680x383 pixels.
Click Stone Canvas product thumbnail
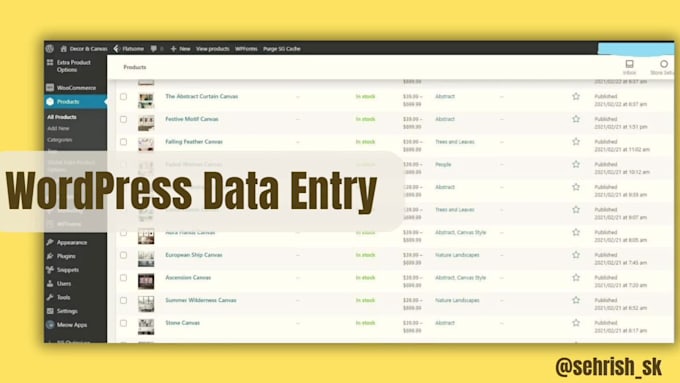(146, 327)
